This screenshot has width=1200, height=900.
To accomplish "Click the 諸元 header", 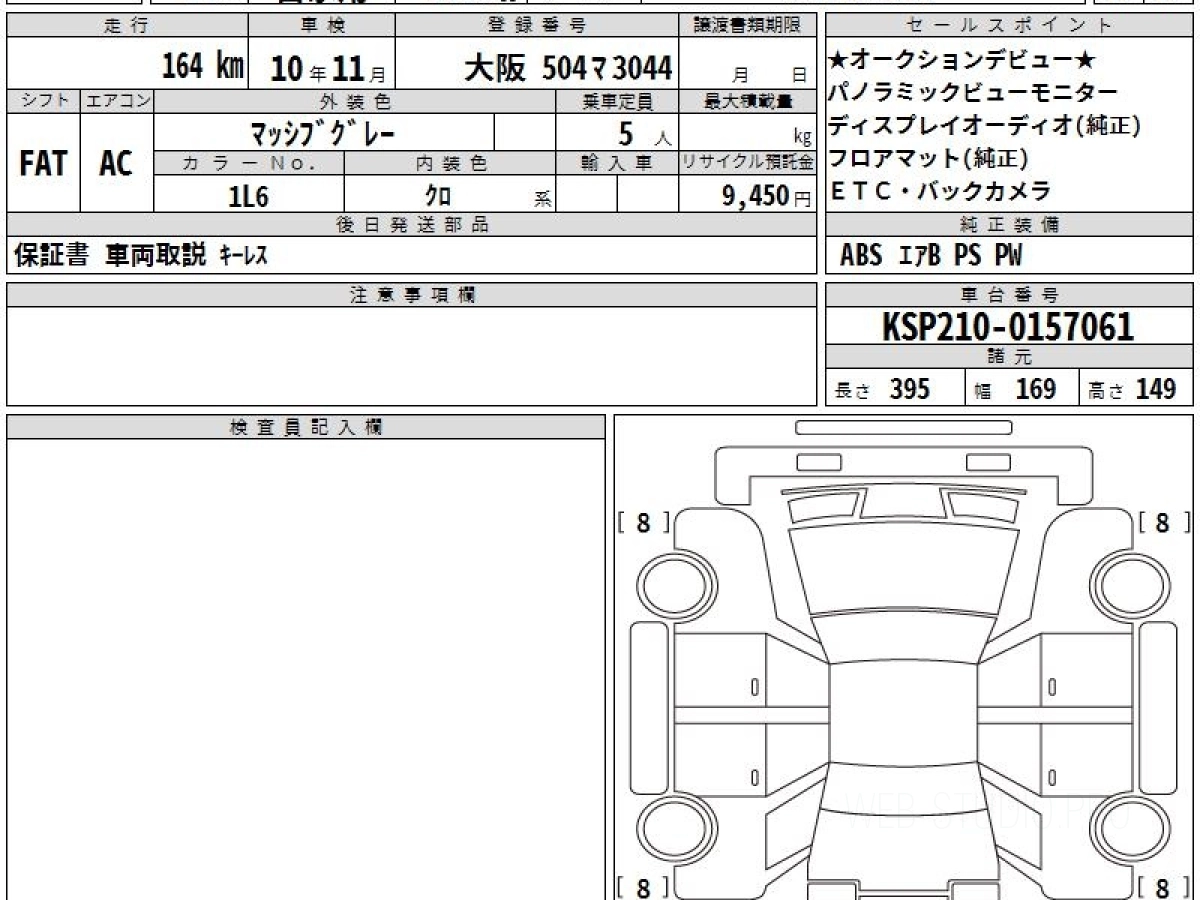I will [x=1009, y=358].
